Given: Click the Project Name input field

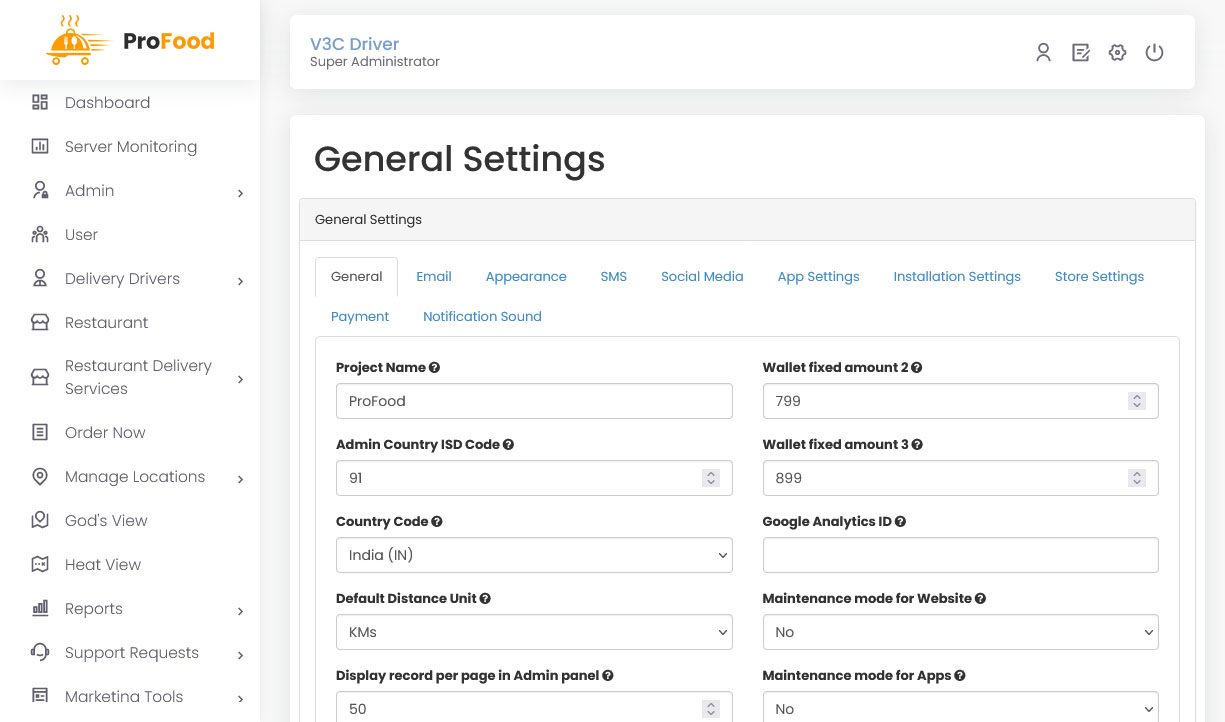Looking at the screenshot, I should click(534, 402).
